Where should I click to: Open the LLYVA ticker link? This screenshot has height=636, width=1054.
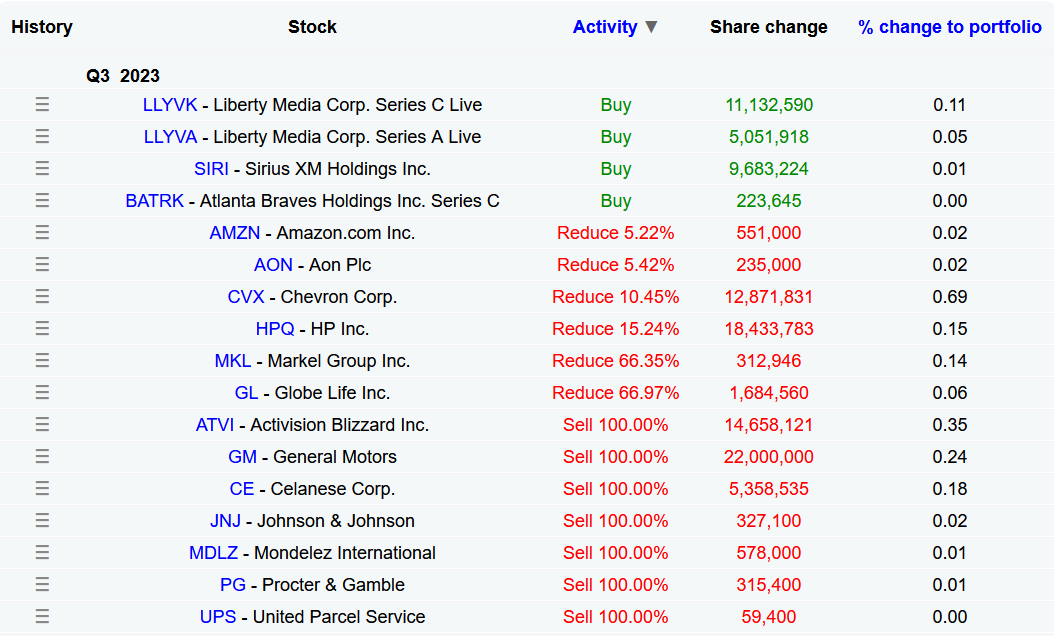coord(171,137)
